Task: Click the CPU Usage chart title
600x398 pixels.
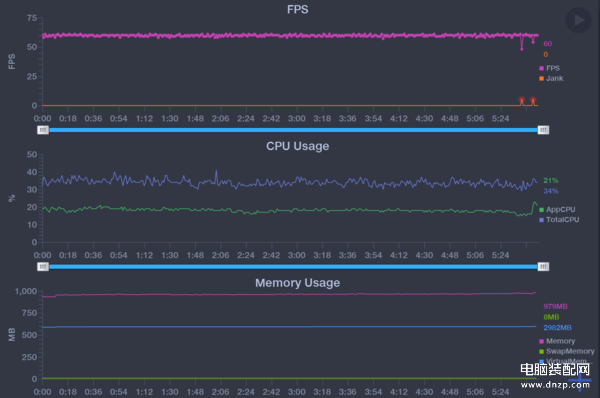Action: 298,146
